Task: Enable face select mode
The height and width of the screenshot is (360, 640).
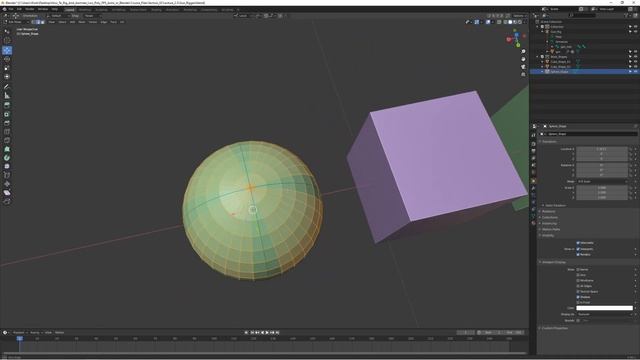Action: tap(42, 22)
